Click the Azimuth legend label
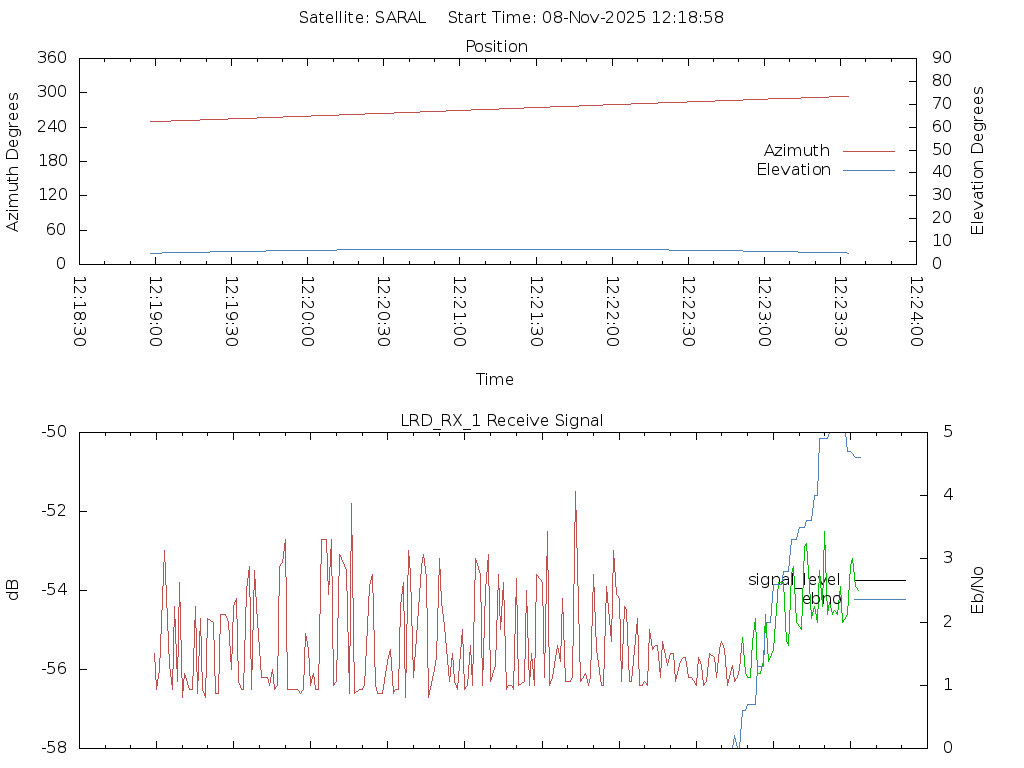This screenshot has height=768, width=1024. click(796, 151)
